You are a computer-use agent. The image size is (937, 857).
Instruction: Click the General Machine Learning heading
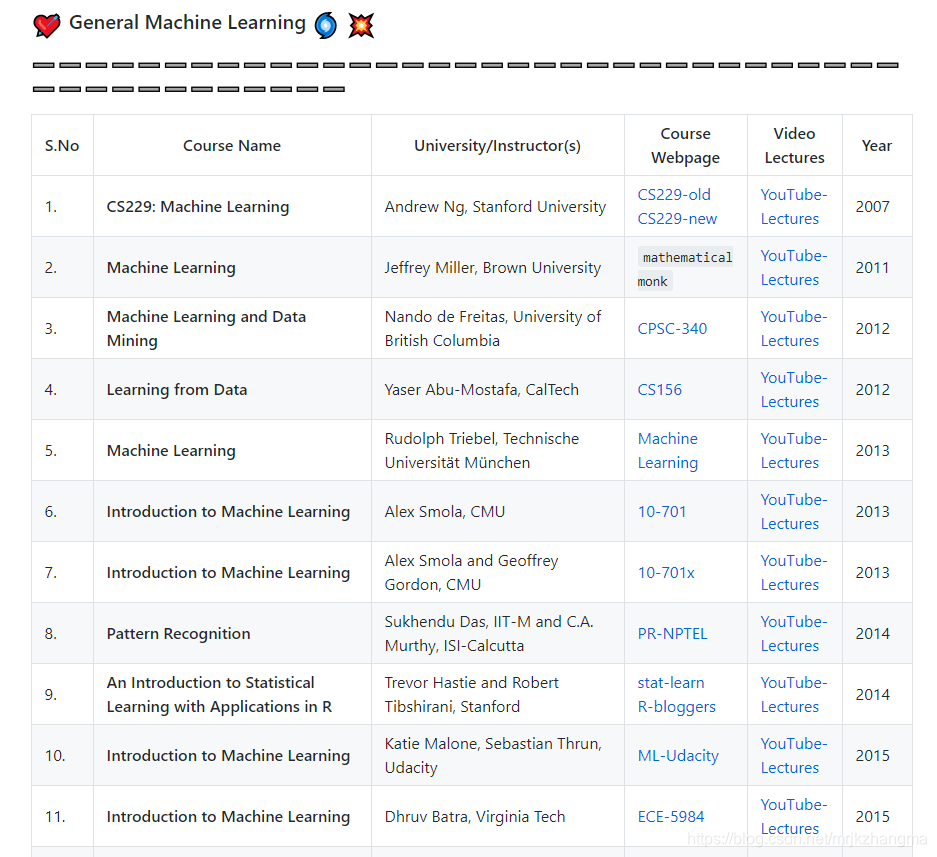pyautogui.click(x=187, y=22)
